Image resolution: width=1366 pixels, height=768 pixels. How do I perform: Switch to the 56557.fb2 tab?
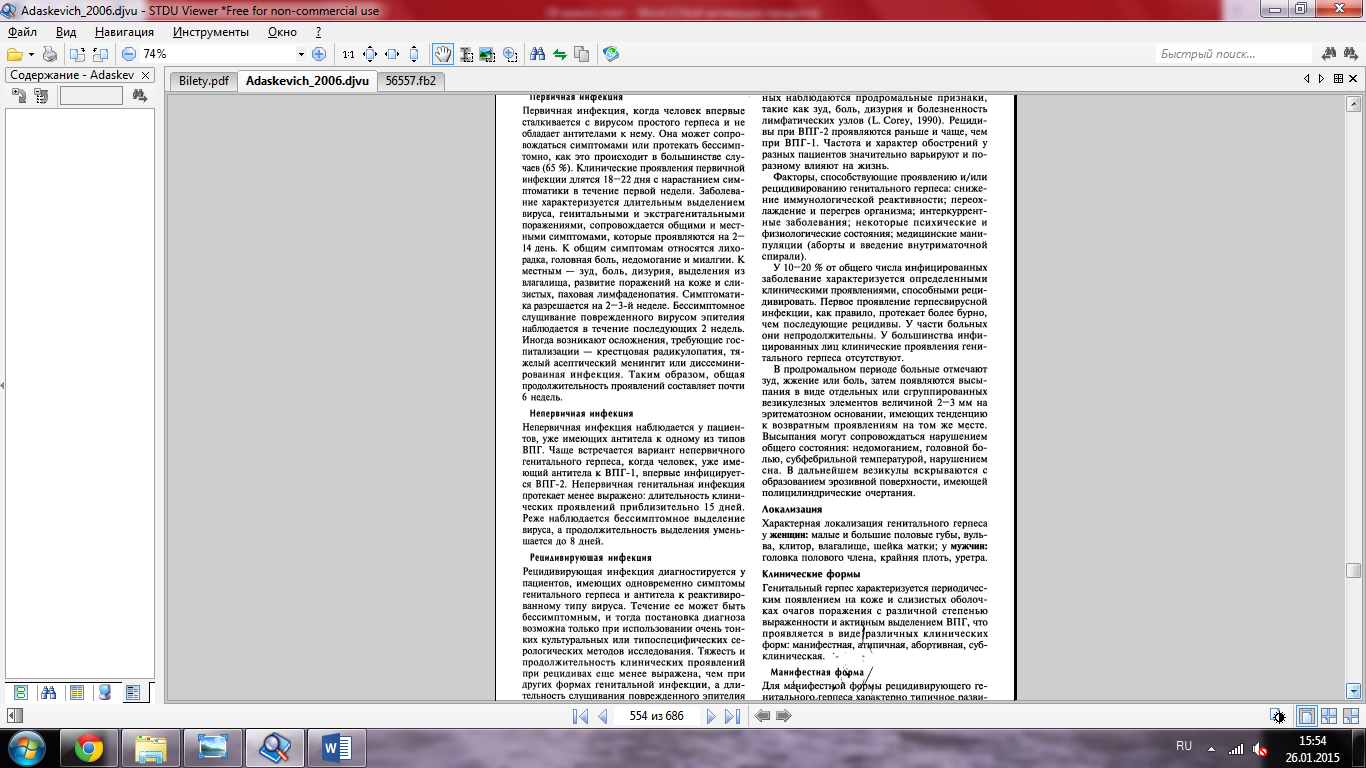[412, 81]
